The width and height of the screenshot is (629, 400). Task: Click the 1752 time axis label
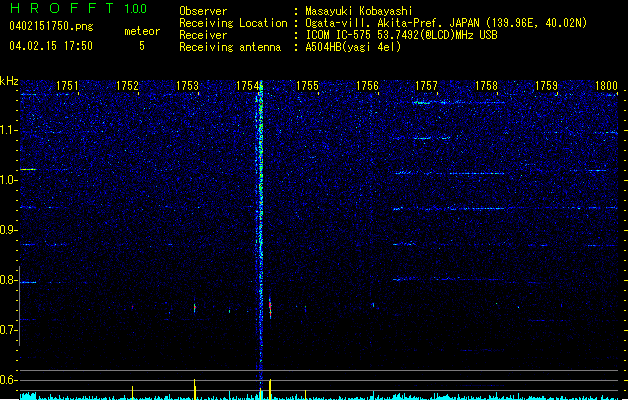pos(127,86)
